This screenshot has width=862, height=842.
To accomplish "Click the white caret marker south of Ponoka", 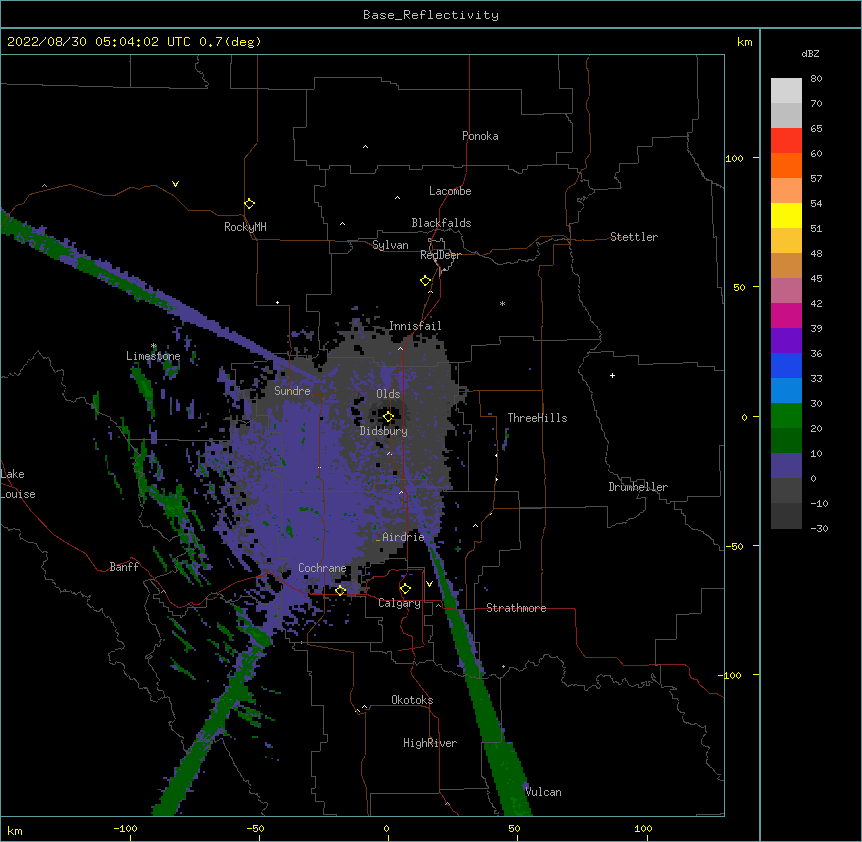I will point(366,147).
